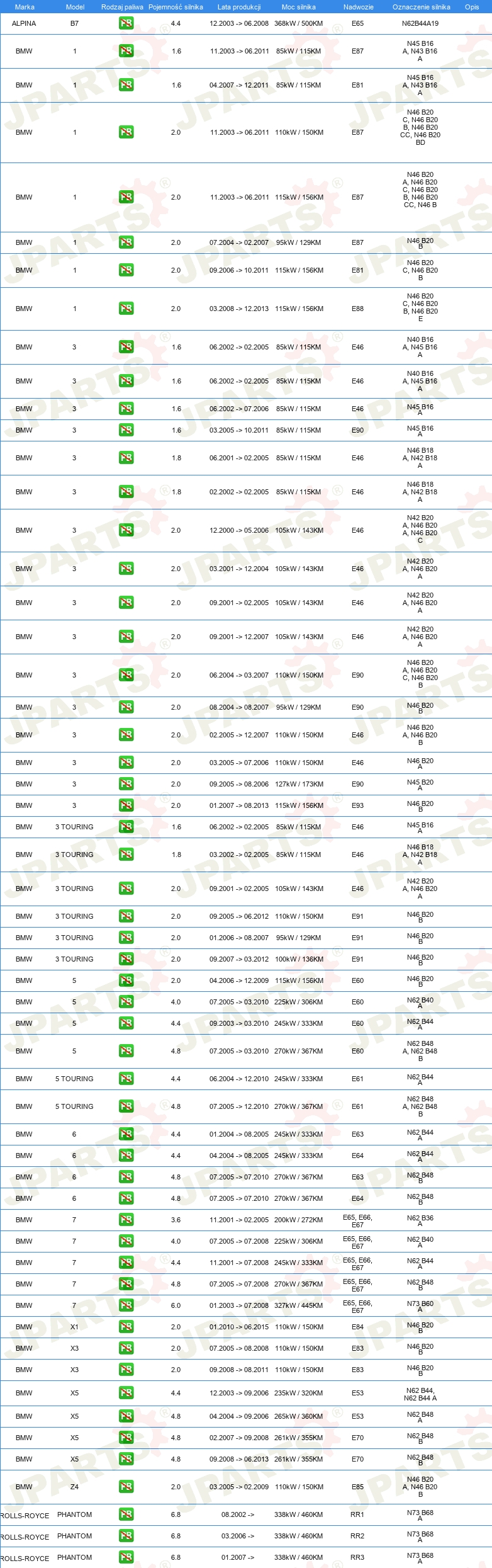Select the fuel icon for Rolls-Royce Phantom RR3
This screenshot has width=492, height=1568.
(126, 1557)
